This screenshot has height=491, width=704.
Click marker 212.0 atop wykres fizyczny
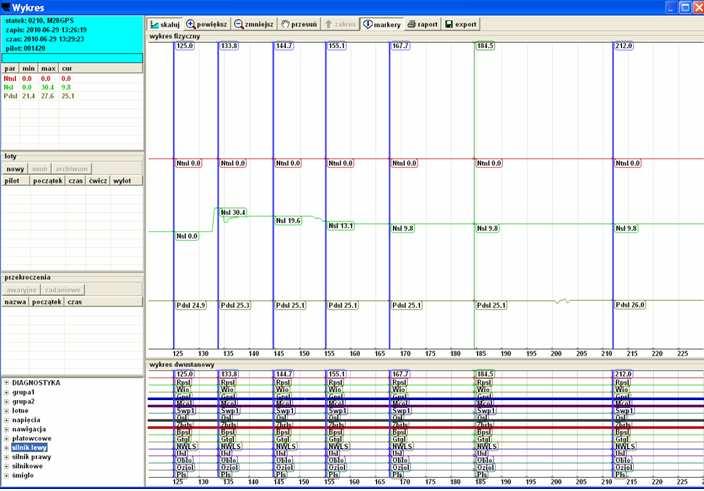point(624,46)
